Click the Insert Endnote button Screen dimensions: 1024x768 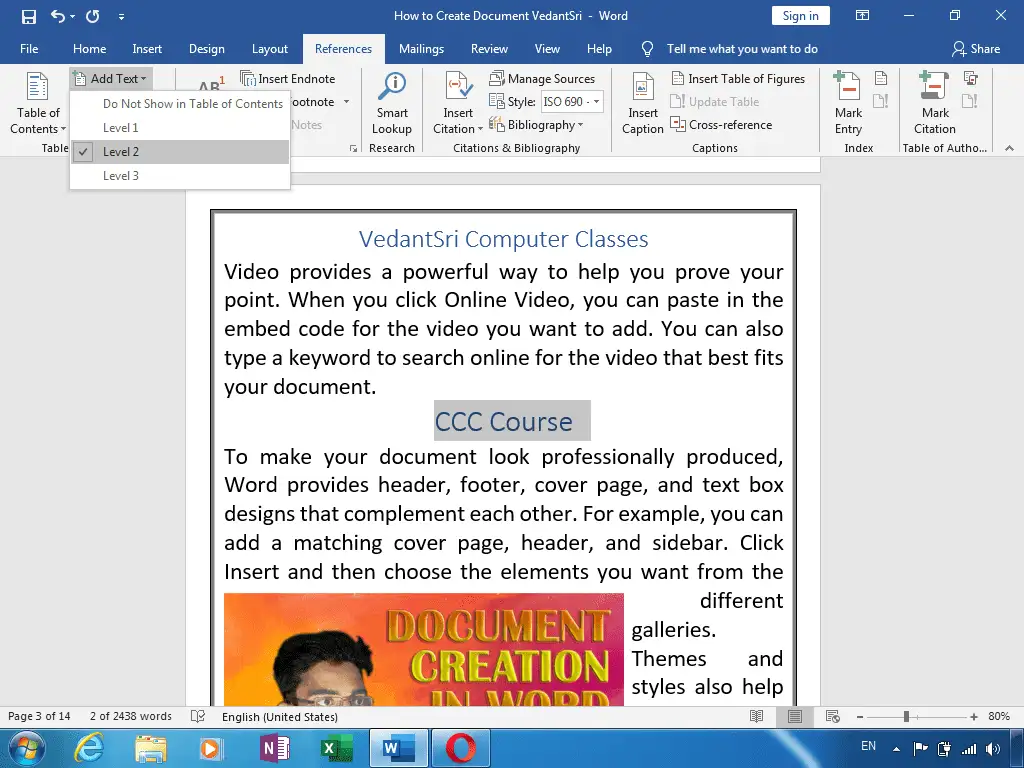[288, 79]
